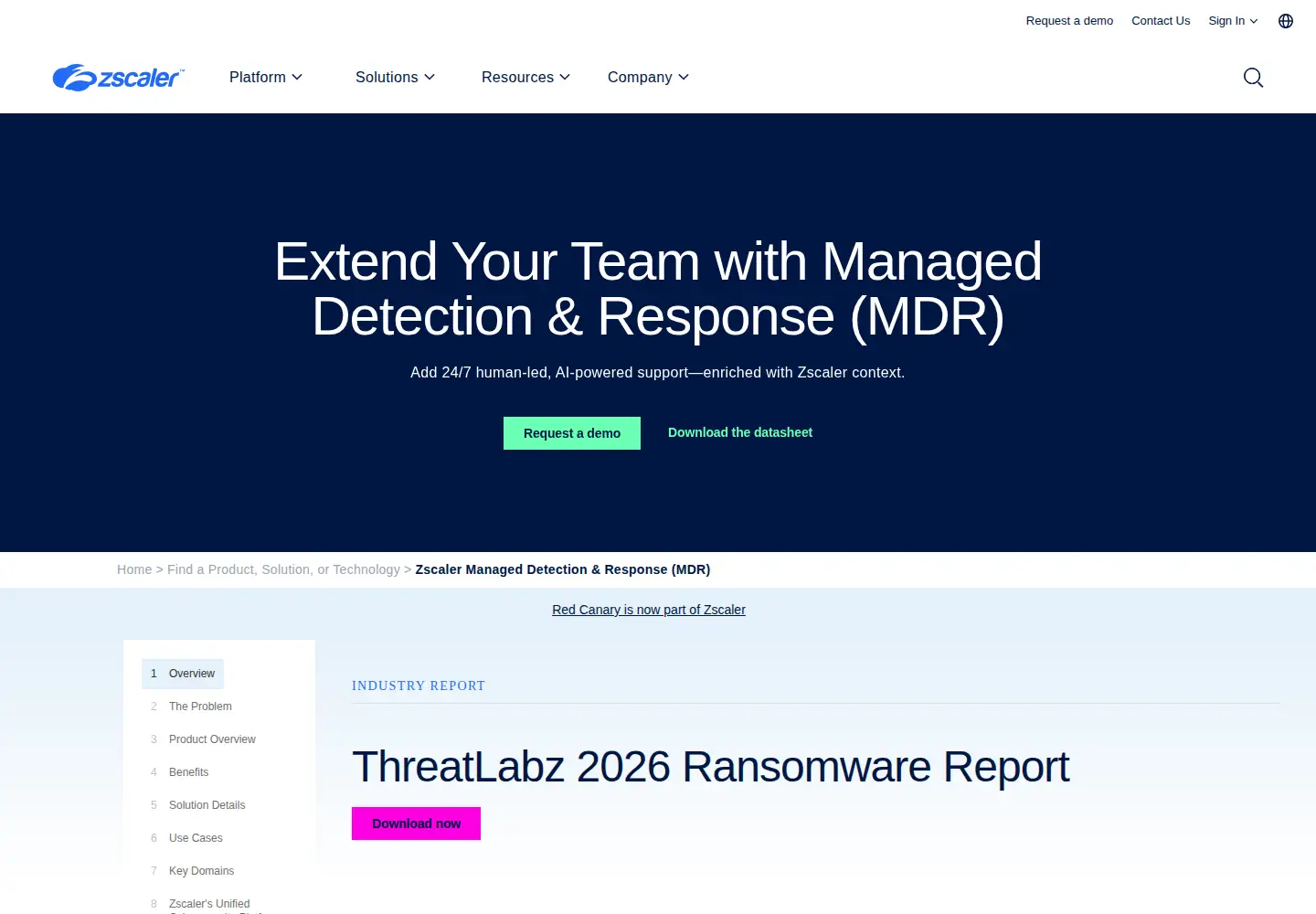
Task: Select Key Domains in sidebar
Action: tap(201, 871)
